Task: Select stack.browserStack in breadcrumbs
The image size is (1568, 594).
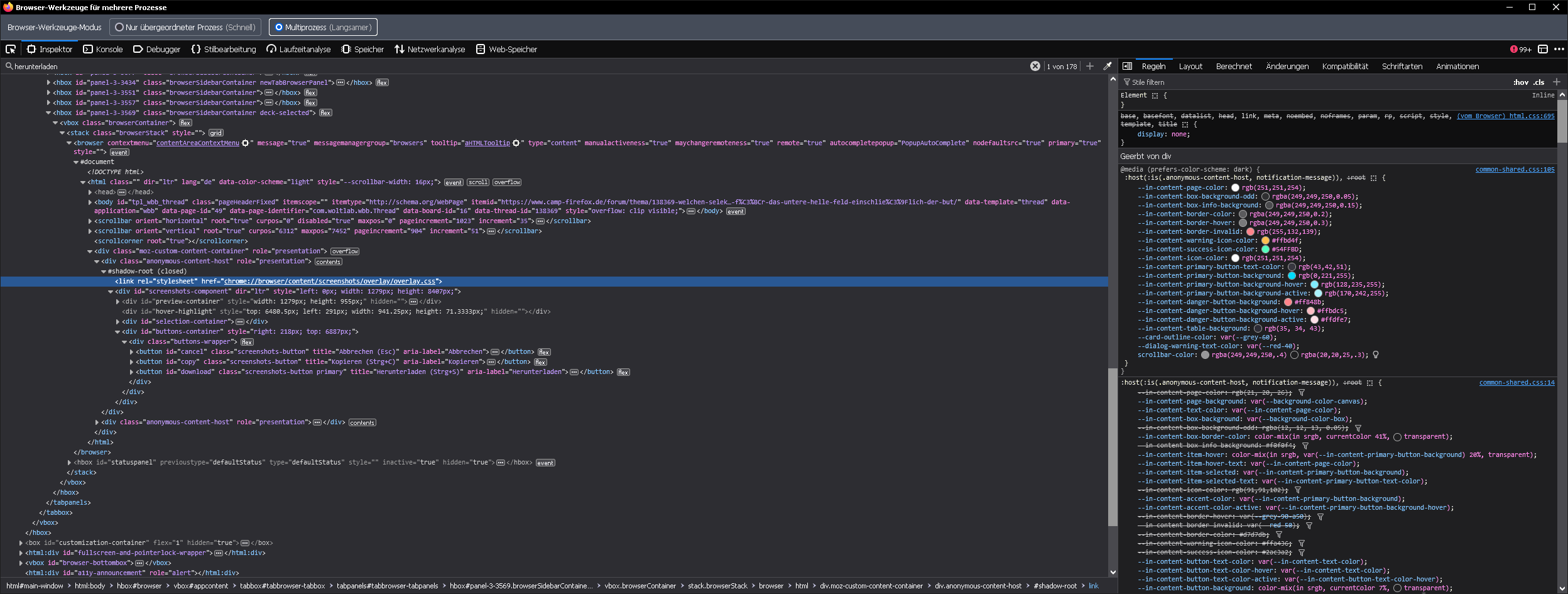Action: click(717, 586)
